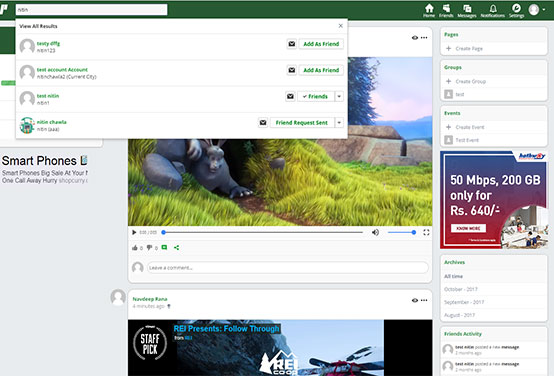Send message to nitin chawla

pyautogui.click(x=263, y=122)
